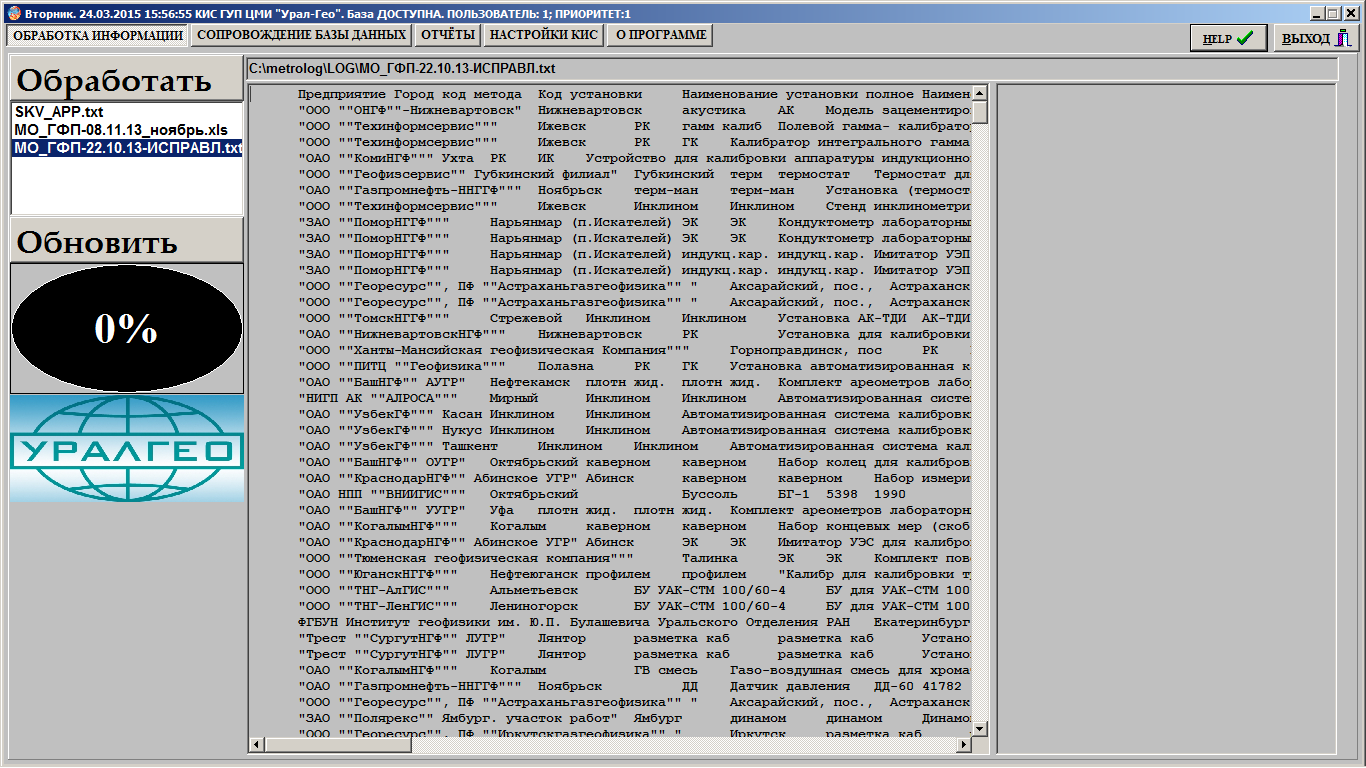
Task: Click the HELP button with checkmark
Action: (1228, 38)
